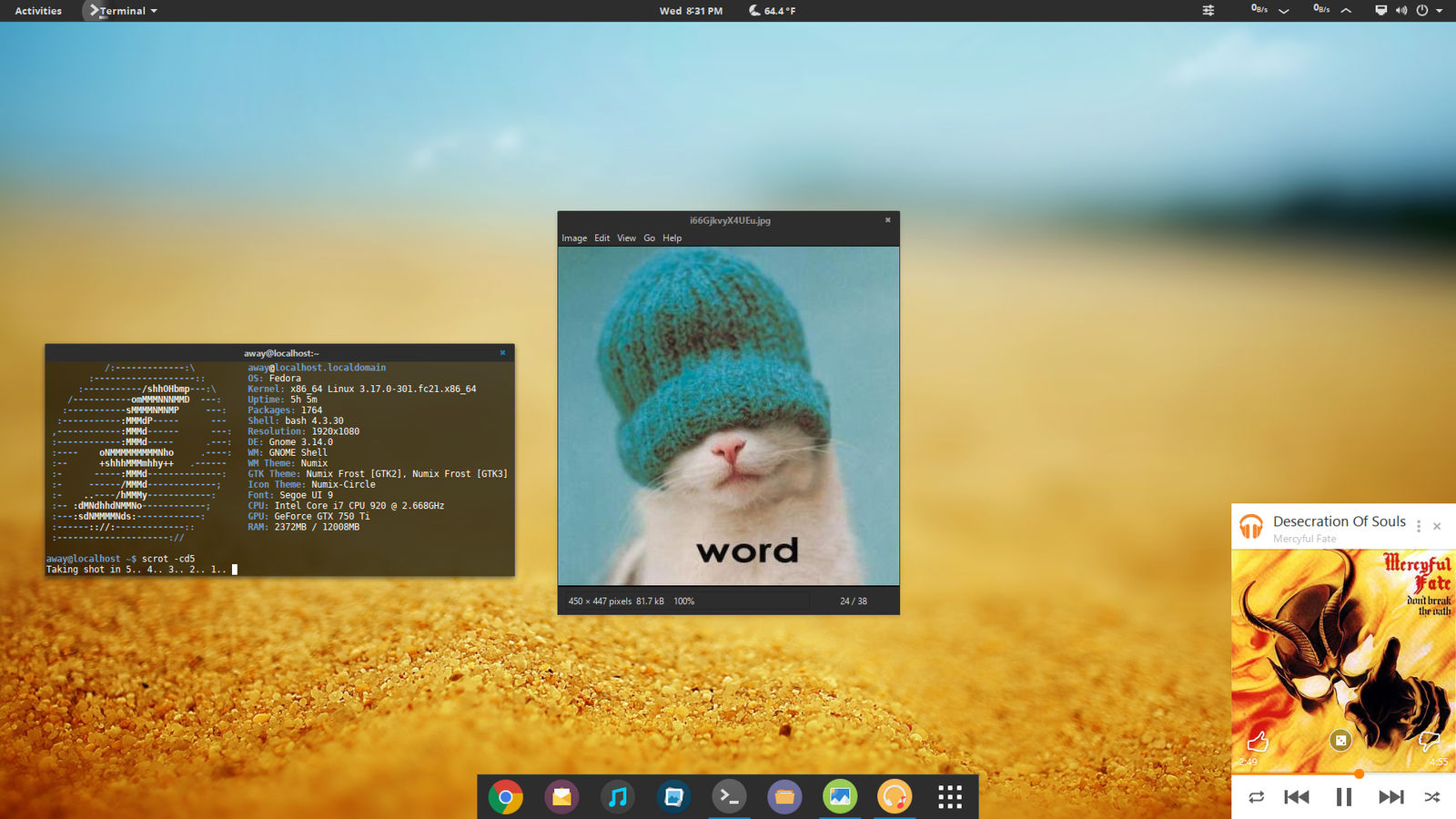Seek using the orange song progress handle

click(x=1359, y=774)
